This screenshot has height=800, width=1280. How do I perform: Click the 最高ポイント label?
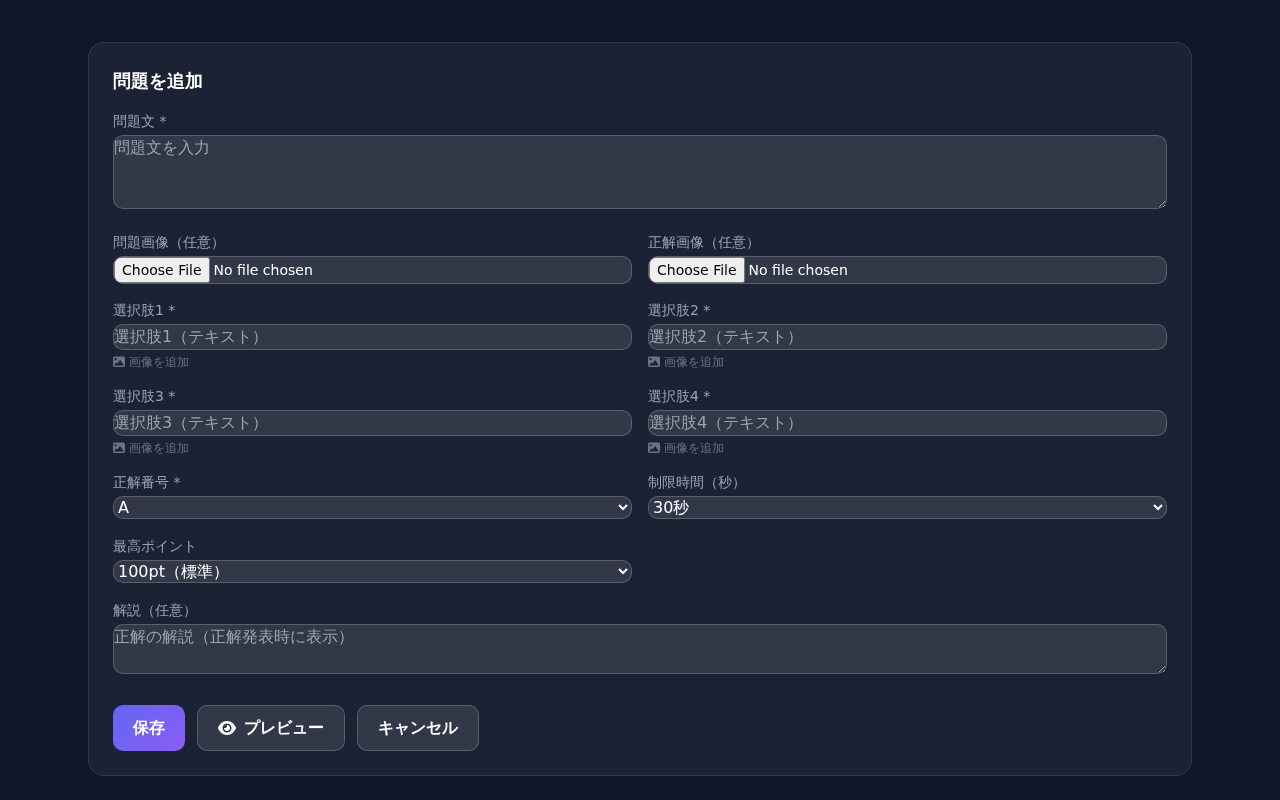tap(155, 546)
